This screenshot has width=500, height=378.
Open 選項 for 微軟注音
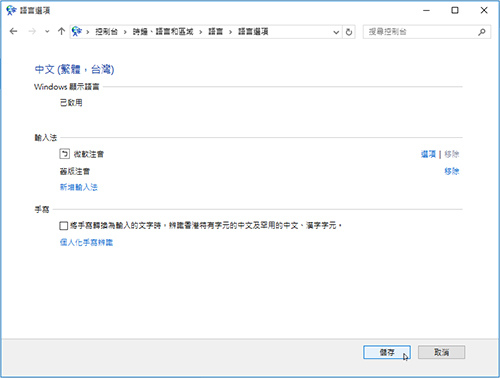428,154
